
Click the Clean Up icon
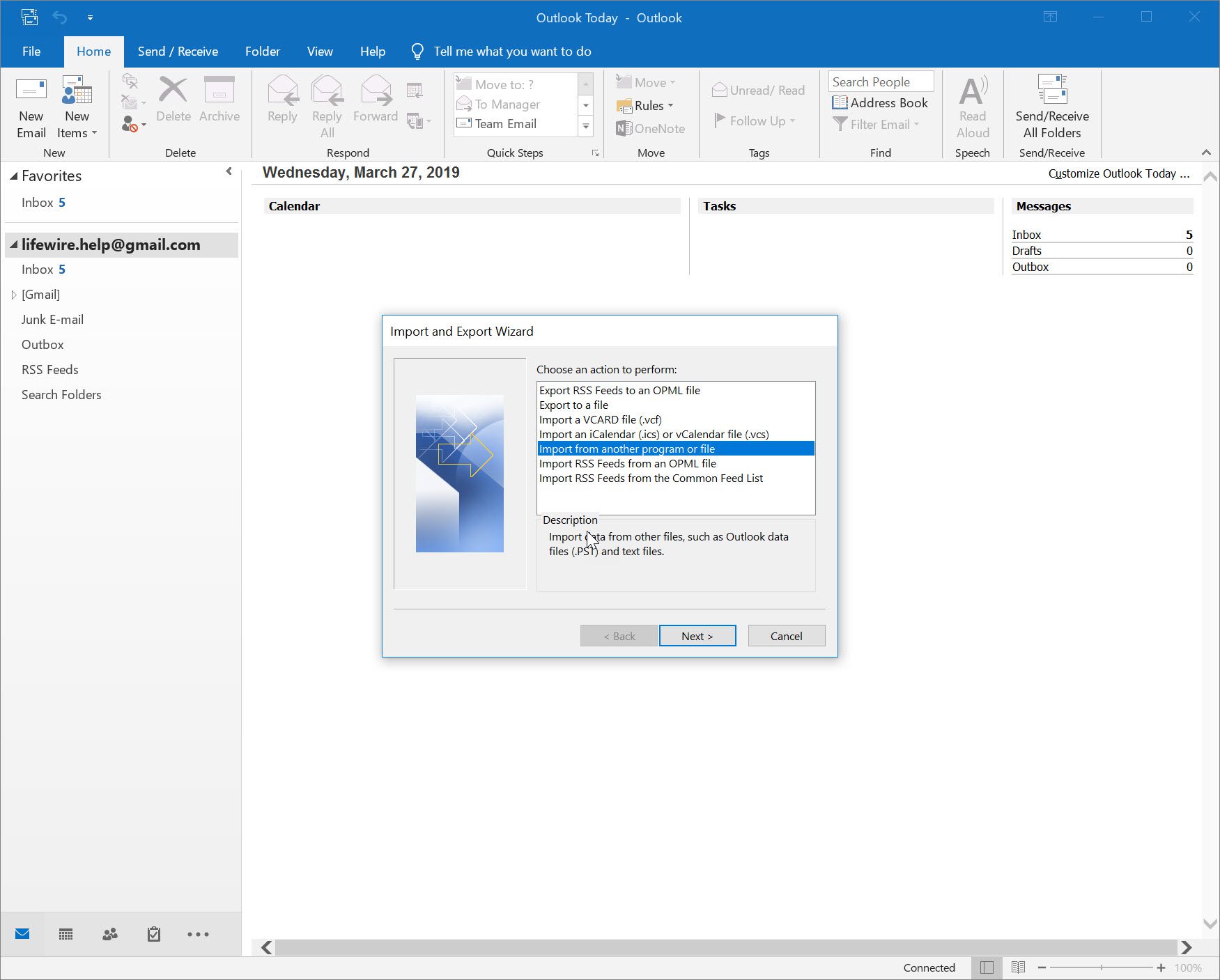click(134, 102)
